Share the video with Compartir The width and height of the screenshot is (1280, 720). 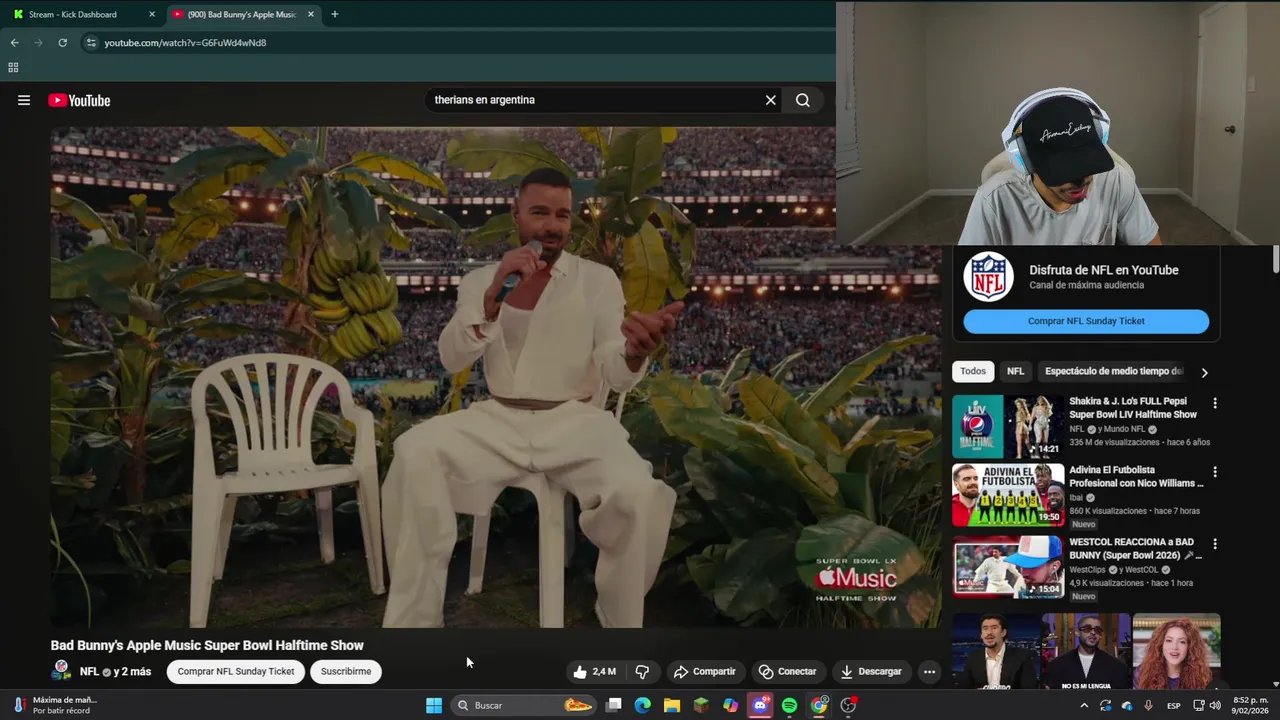(704, 672)
